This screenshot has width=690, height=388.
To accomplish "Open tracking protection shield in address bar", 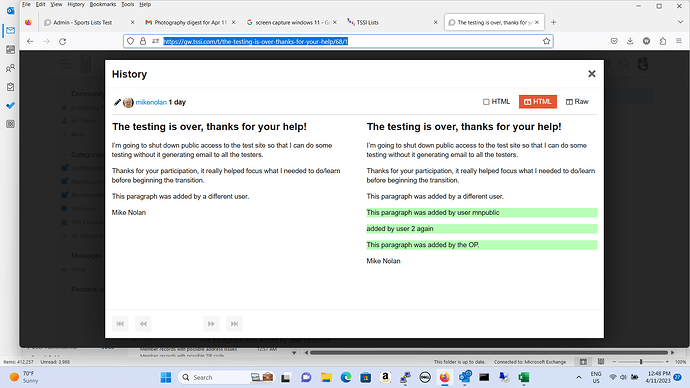I will [130, 41].
